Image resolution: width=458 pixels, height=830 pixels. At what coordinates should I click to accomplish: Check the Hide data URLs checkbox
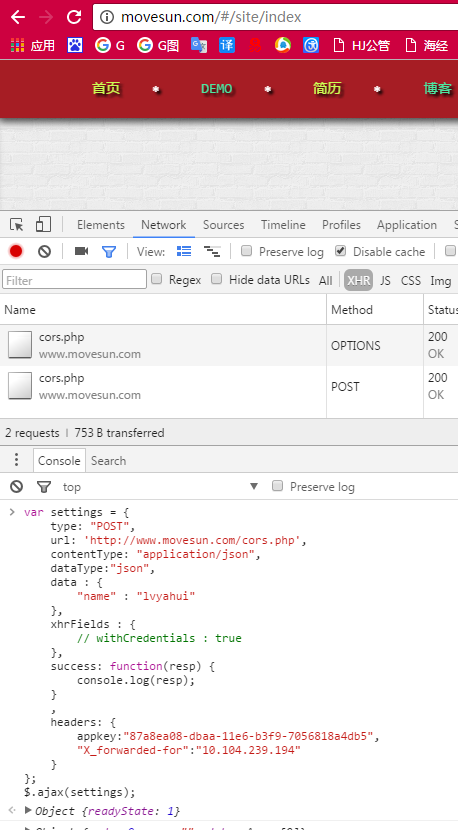click(x=216, y=278)
